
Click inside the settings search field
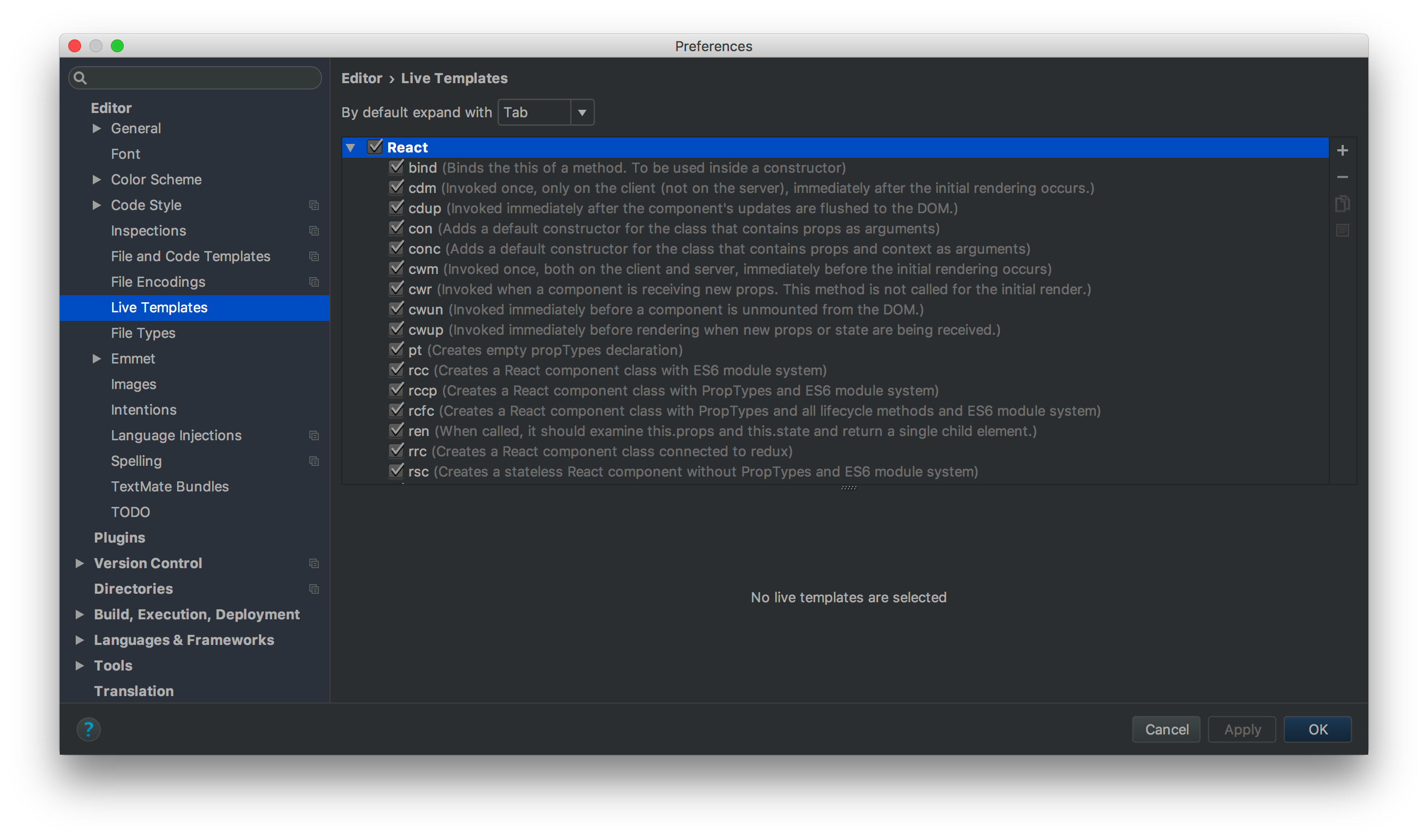[195, 78]
